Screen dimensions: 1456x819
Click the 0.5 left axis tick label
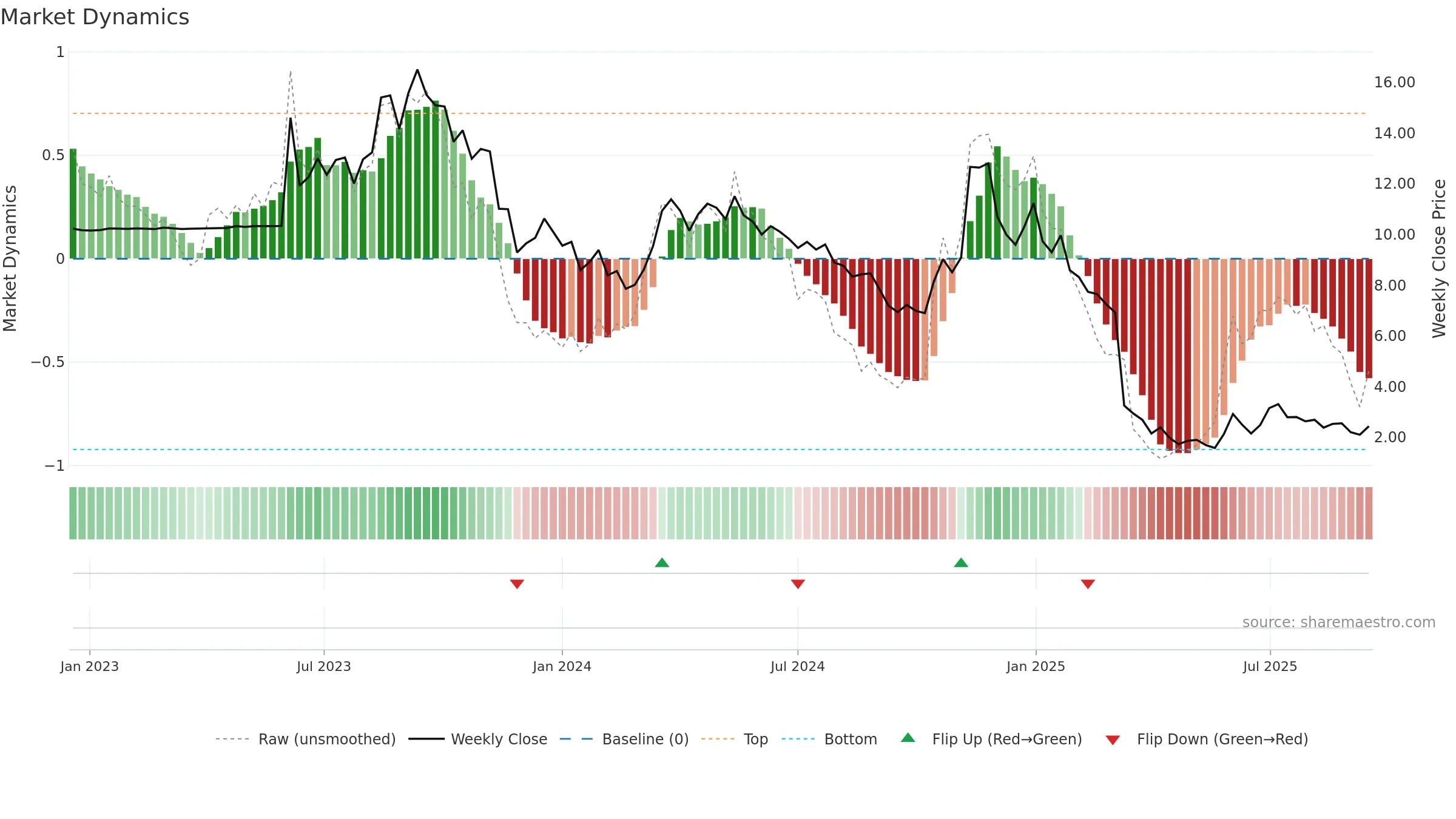[x=53, y=155]
